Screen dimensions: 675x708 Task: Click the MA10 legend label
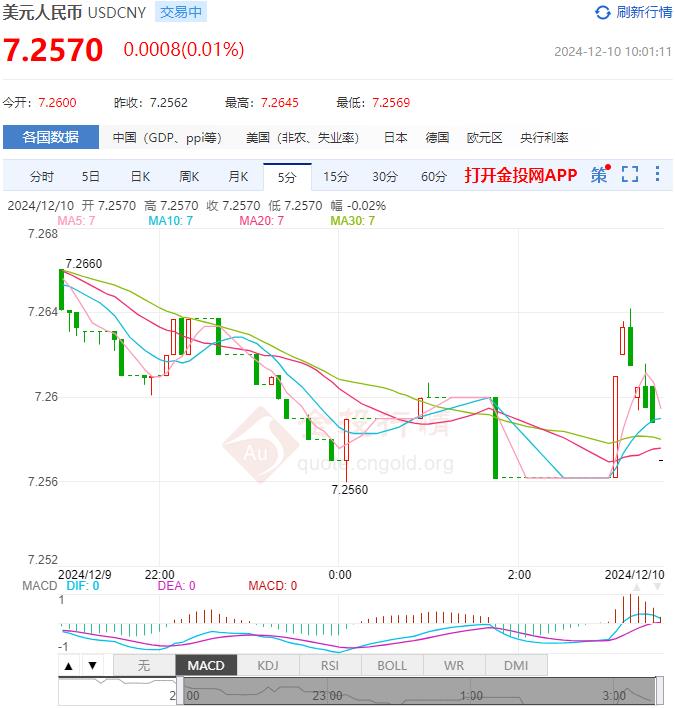171,221
